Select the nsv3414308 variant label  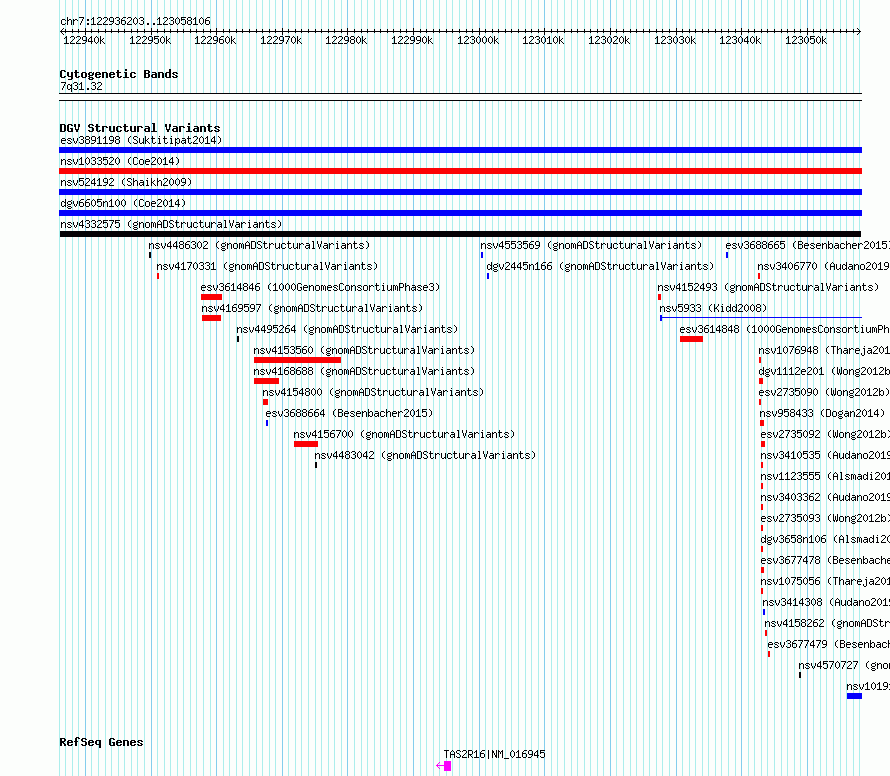[826, 602]
